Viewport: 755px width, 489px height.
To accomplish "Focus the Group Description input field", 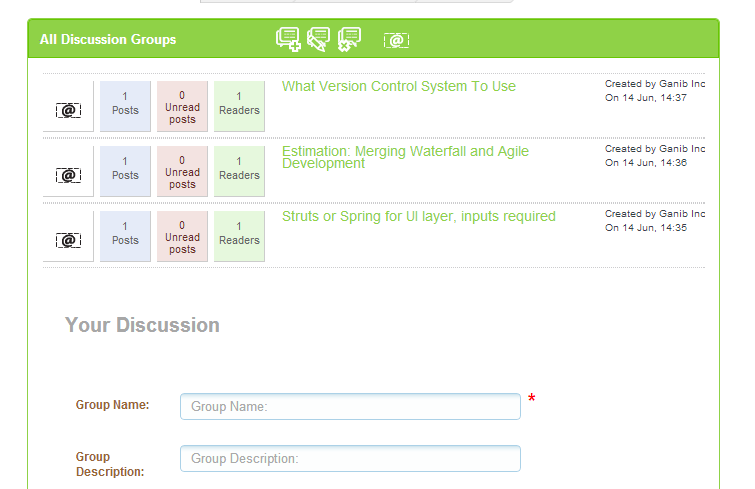I will pos(350,459).
